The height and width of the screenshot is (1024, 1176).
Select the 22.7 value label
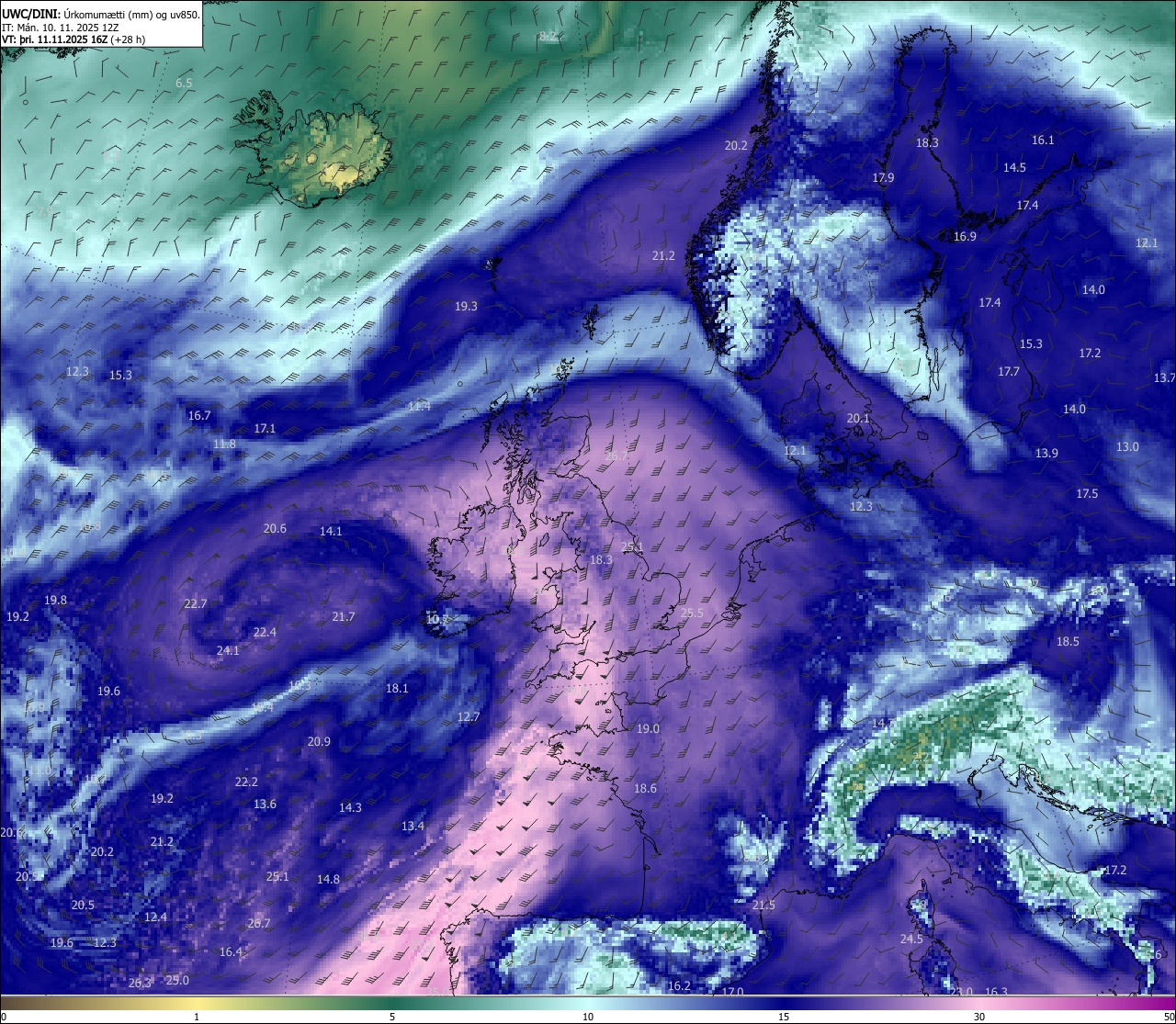(x=195, y=604)
